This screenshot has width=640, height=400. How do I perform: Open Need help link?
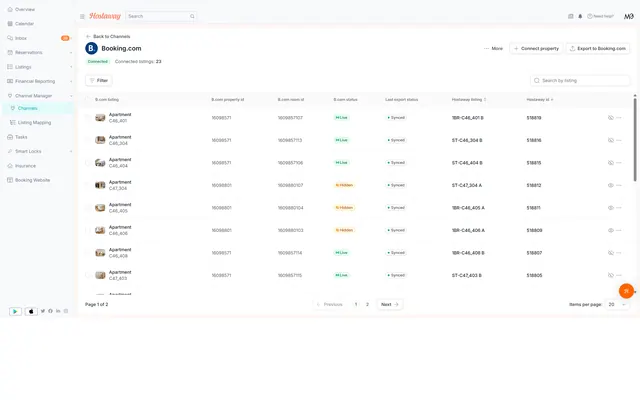click(x=600, y=16)
